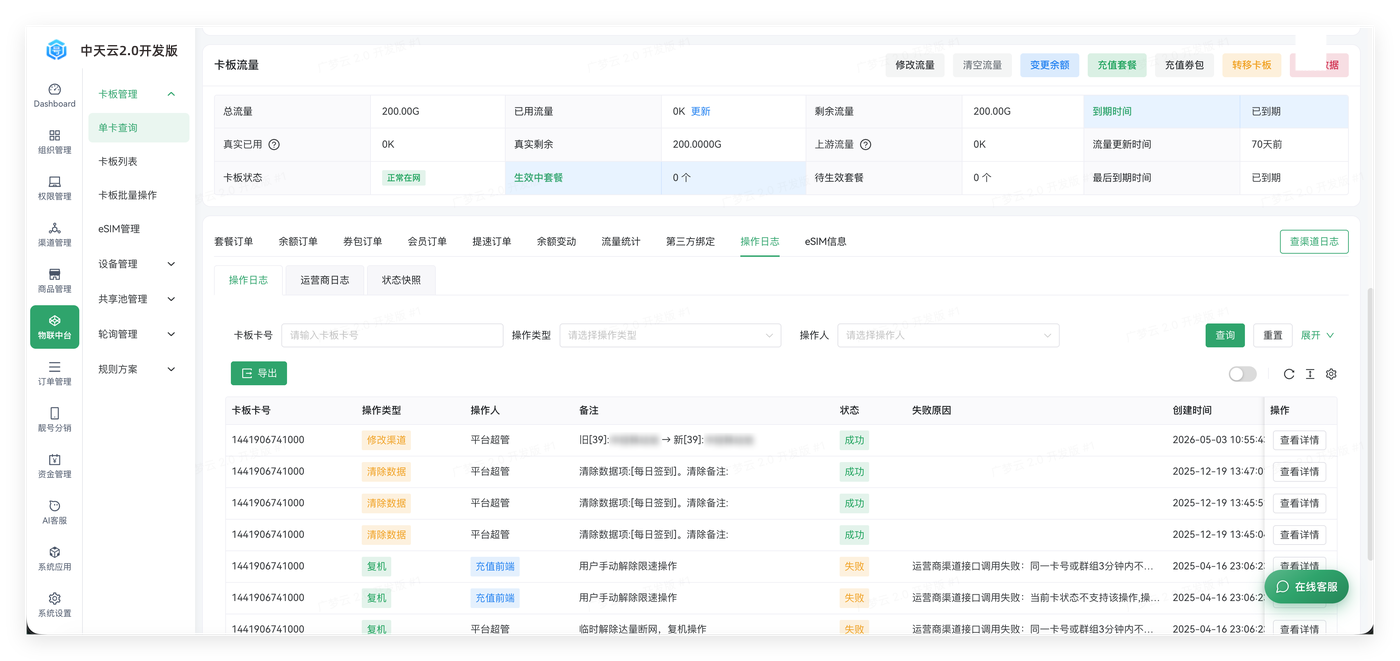Open the 操作类型 dropdown
1400x661 pixels.
pyautogui.click(x=670, y=335)
